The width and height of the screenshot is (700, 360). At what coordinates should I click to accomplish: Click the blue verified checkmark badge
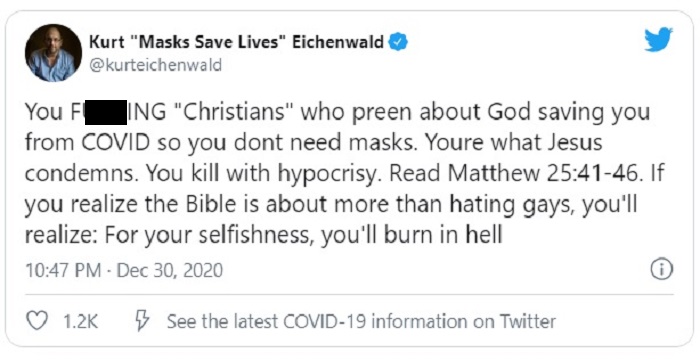tap(397, 42)
